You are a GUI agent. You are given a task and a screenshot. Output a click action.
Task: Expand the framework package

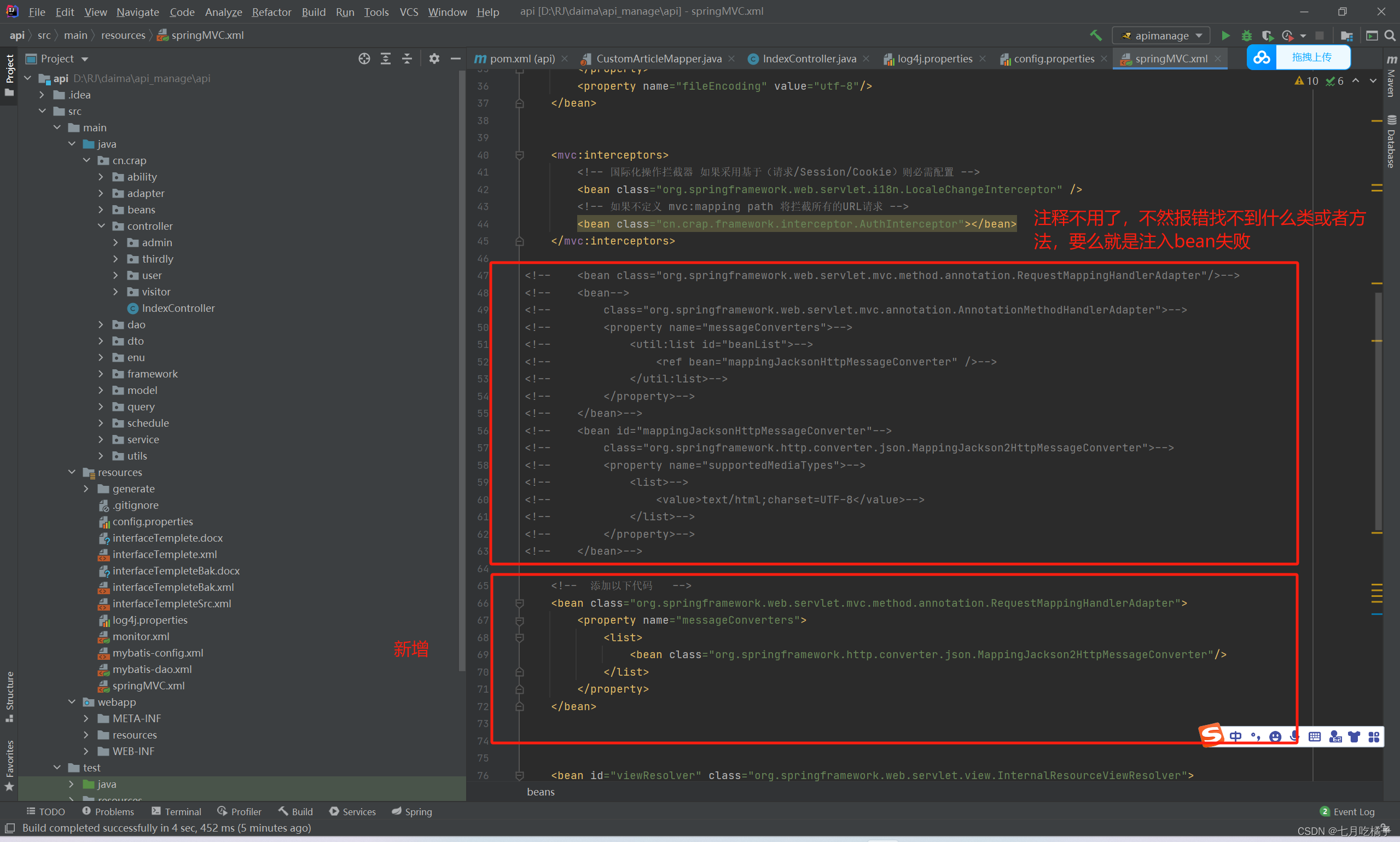click(x=102, y=374)
